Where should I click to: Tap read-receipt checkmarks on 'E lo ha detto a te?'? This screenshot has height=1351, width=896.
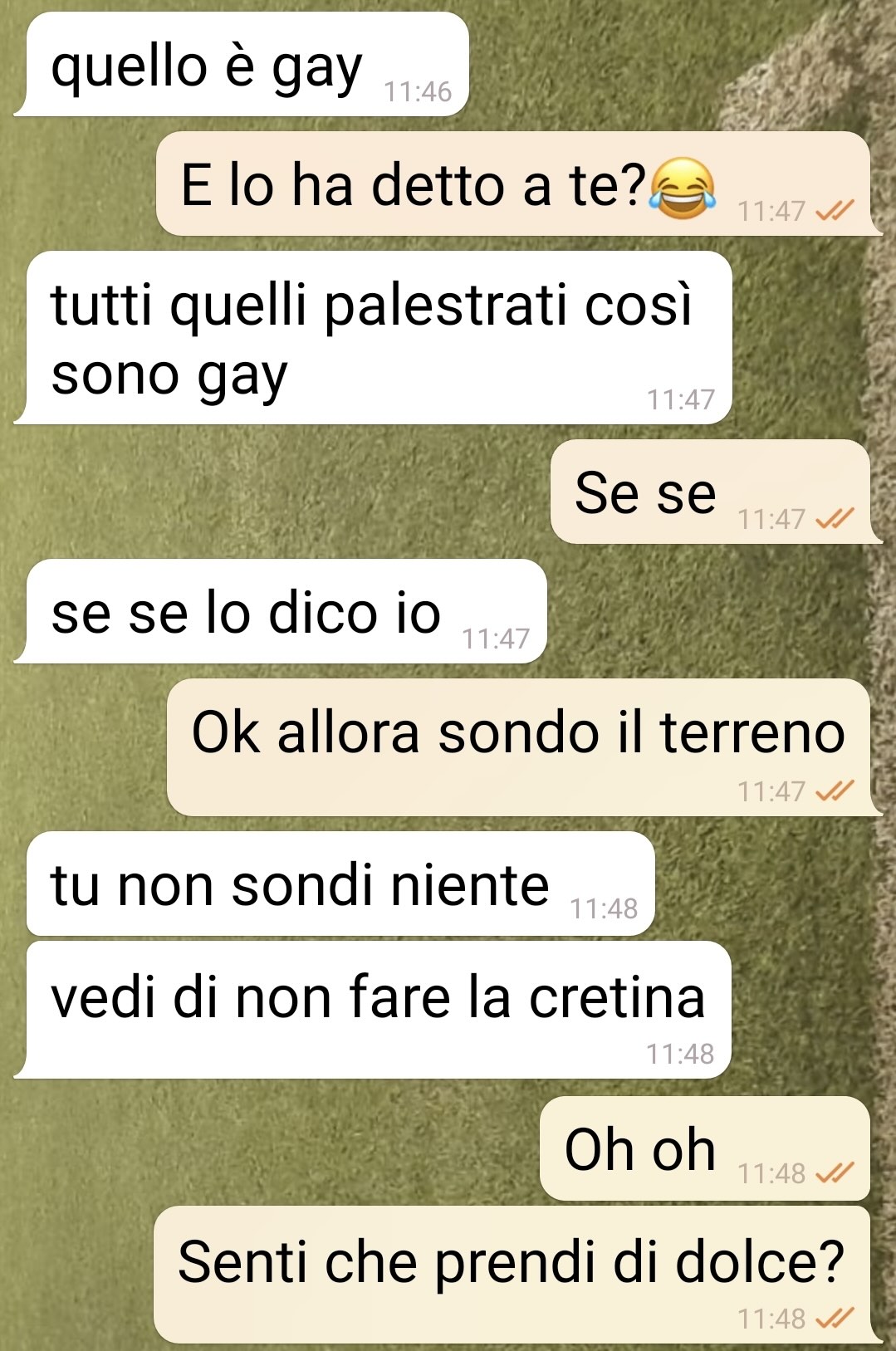[x=835, y=212]
